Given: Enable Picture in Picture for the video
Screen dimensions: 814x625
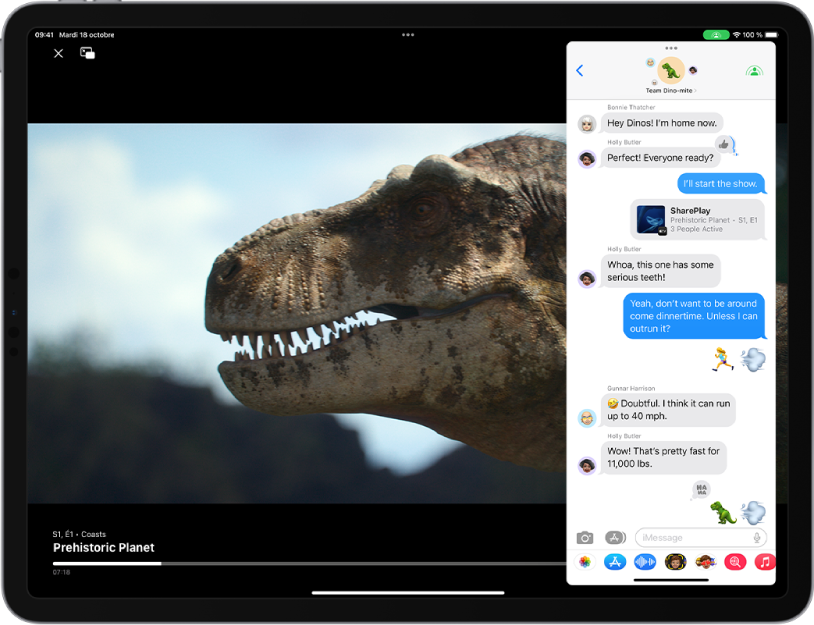Looking at the screenshot, I should pos(87,53).
